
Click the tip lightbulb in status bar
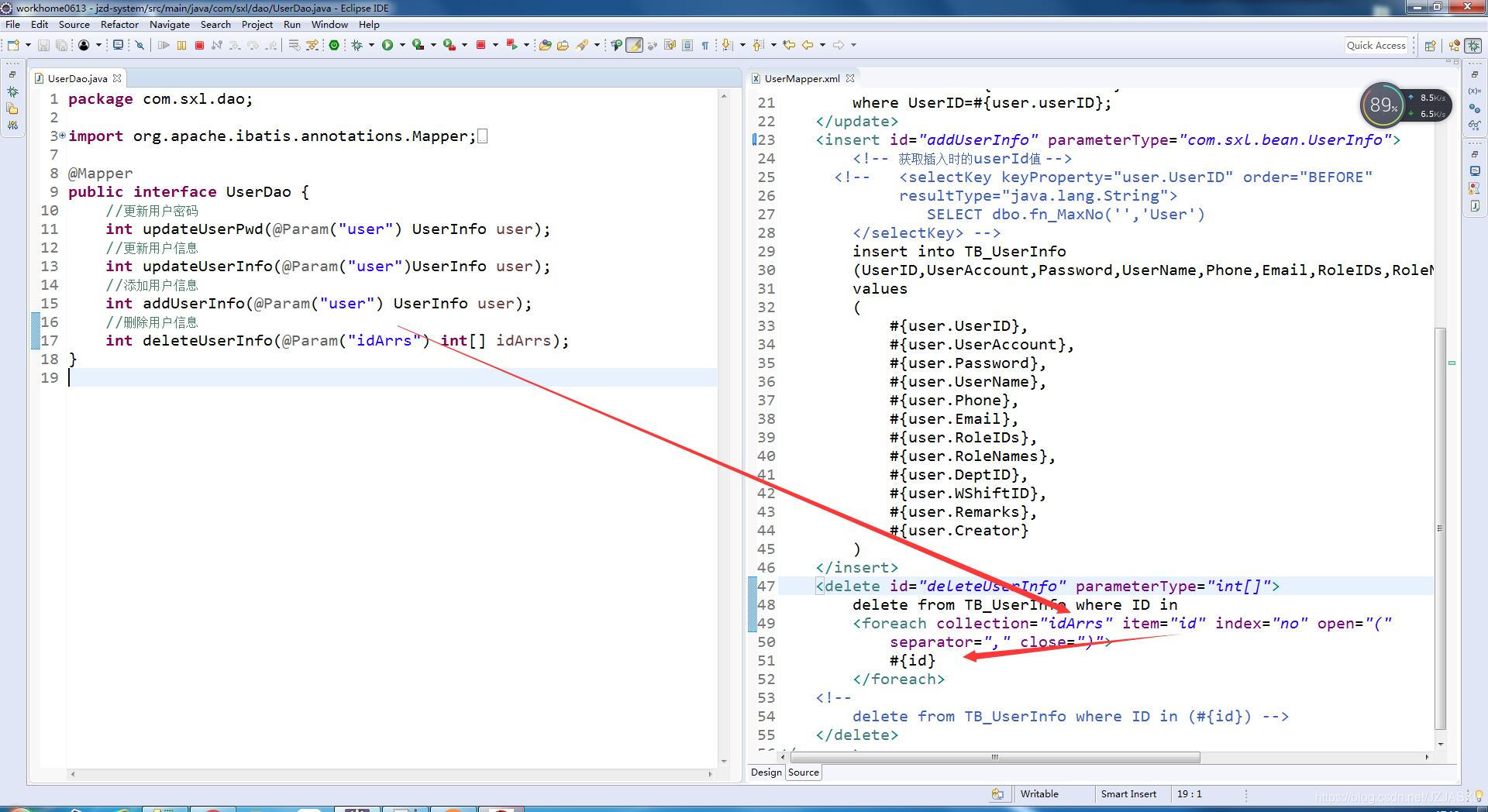click(1479, 795)
